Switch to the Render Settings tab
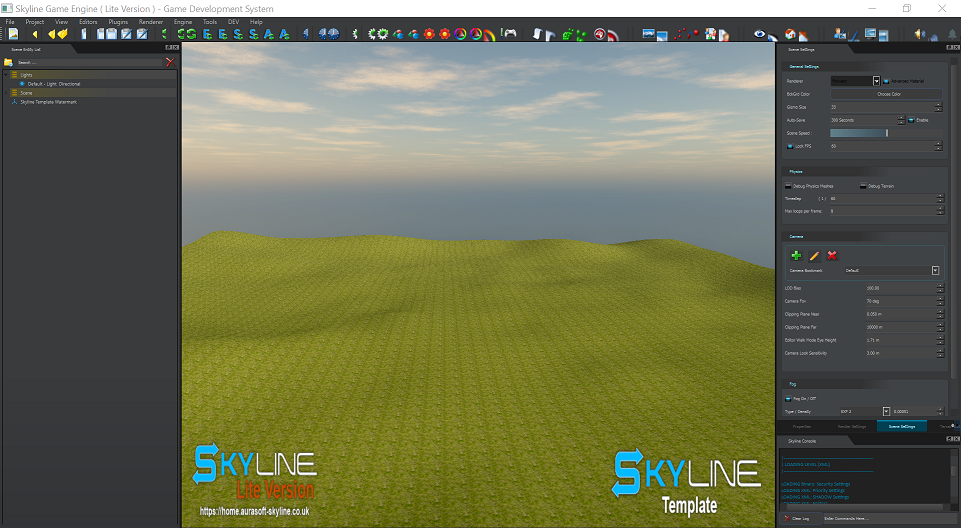 pos(852,426)
